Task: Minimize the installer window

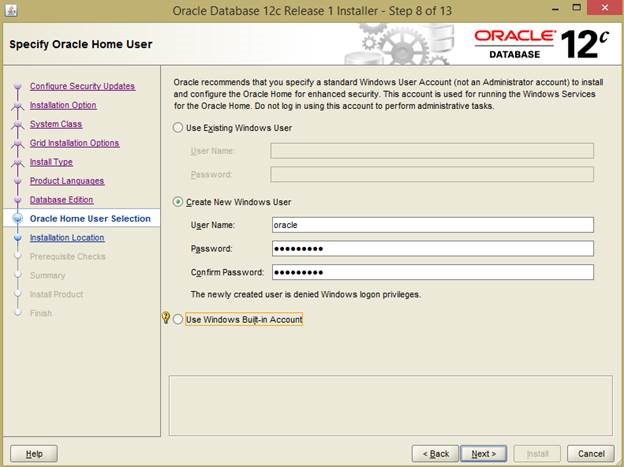Action: click(x=556, y=9)
